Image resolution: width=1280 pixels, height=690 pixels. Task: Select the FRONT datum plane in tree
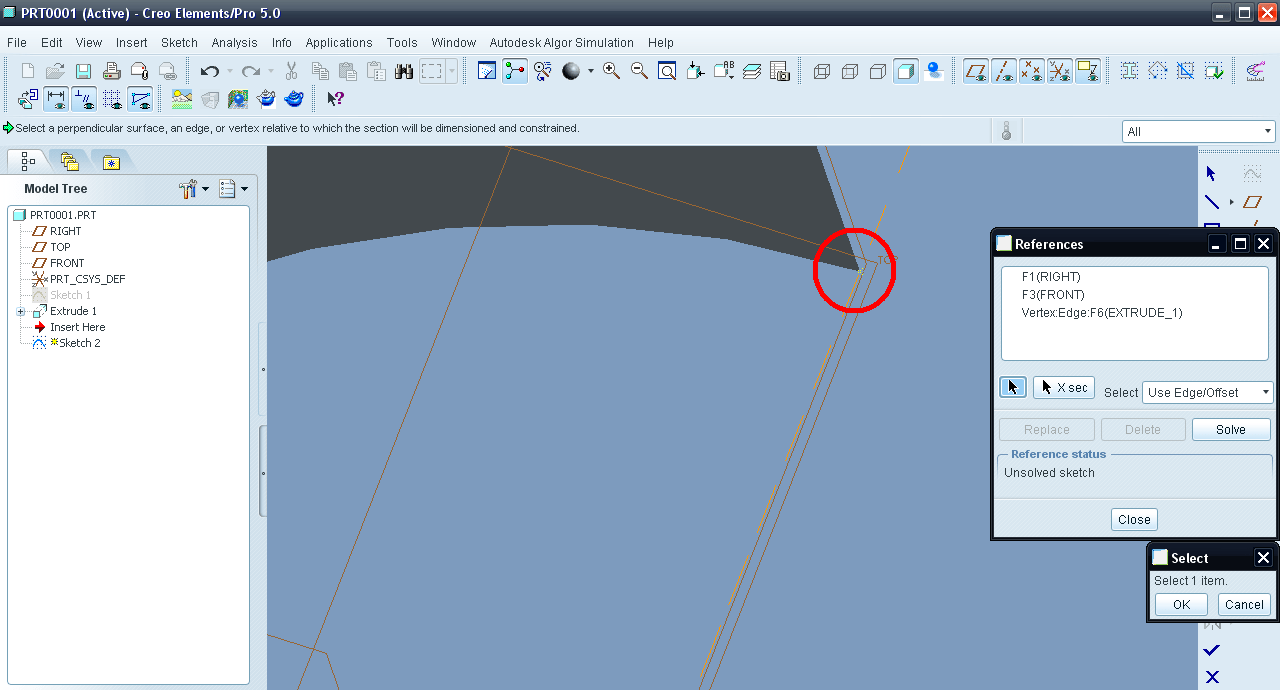[x=67, y=263]
